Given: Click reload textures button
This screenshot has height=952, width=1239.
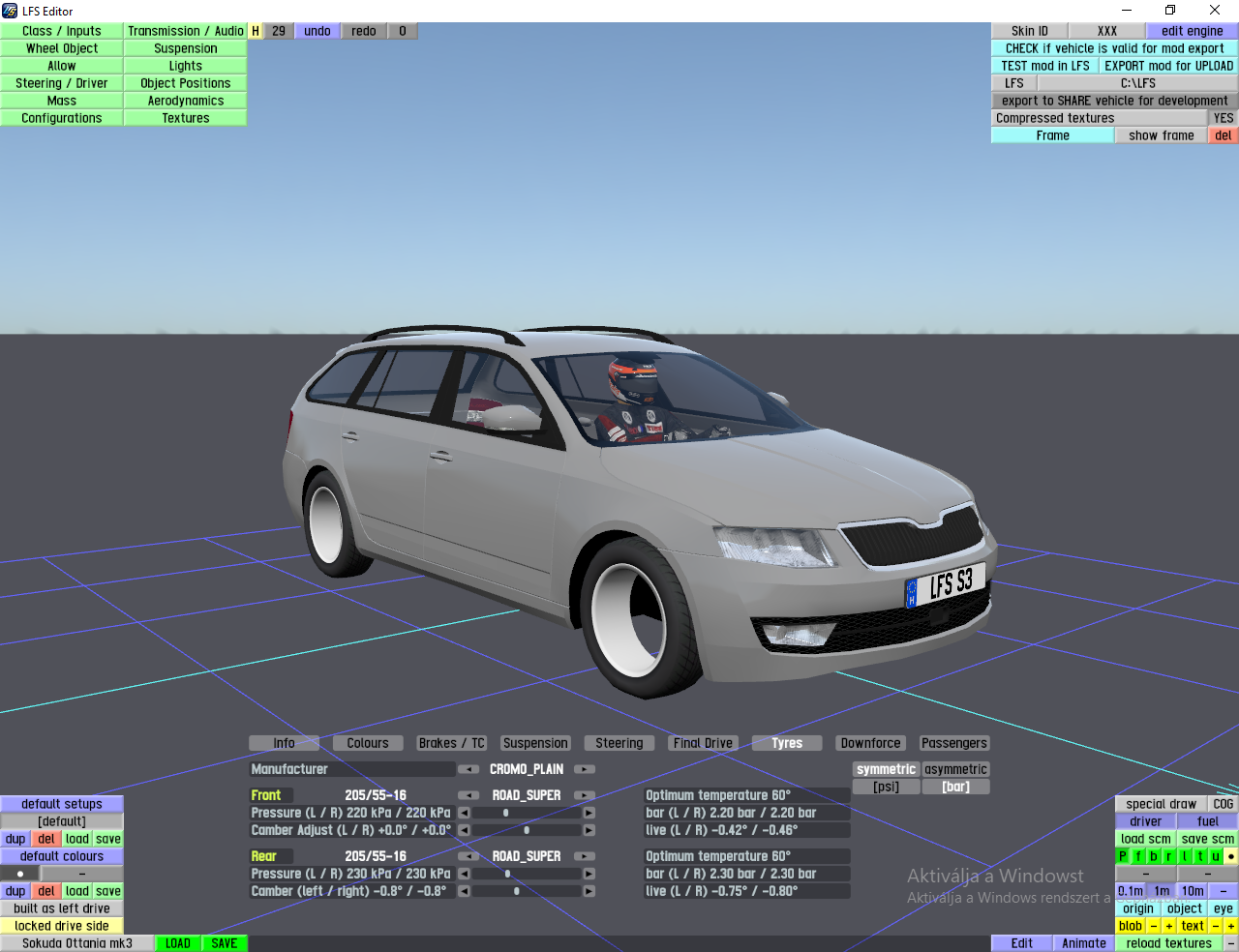Looking at the screenshot, I should click(x=1169, y=943).
